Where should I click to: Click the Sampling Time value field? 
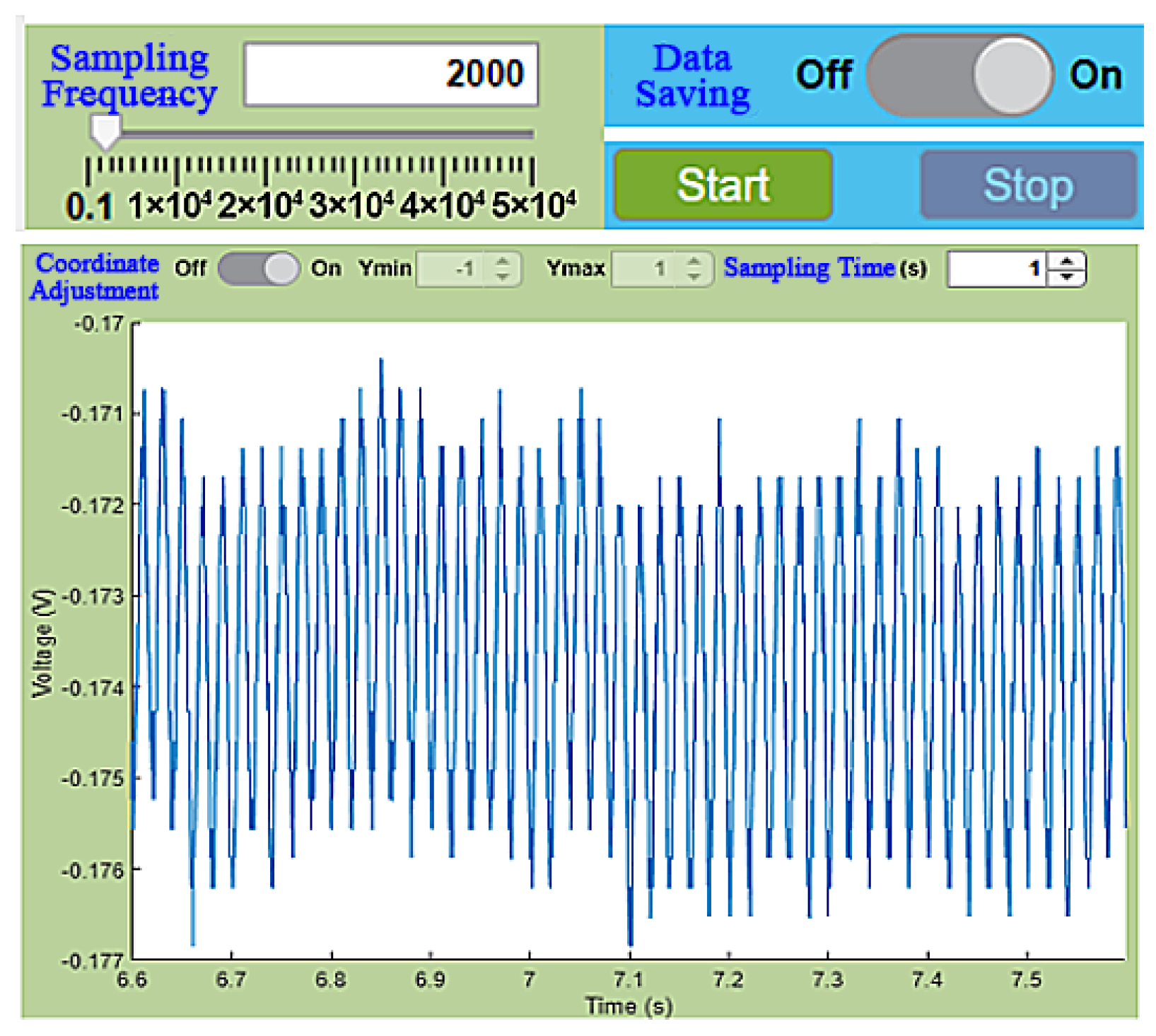coord(997,269)
